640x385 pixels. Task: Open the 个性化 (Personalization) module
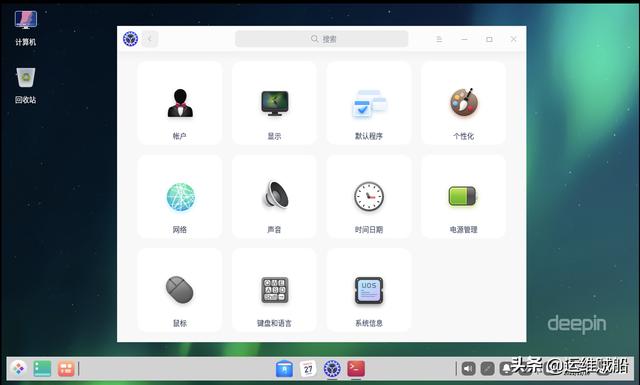pos(463,103)
